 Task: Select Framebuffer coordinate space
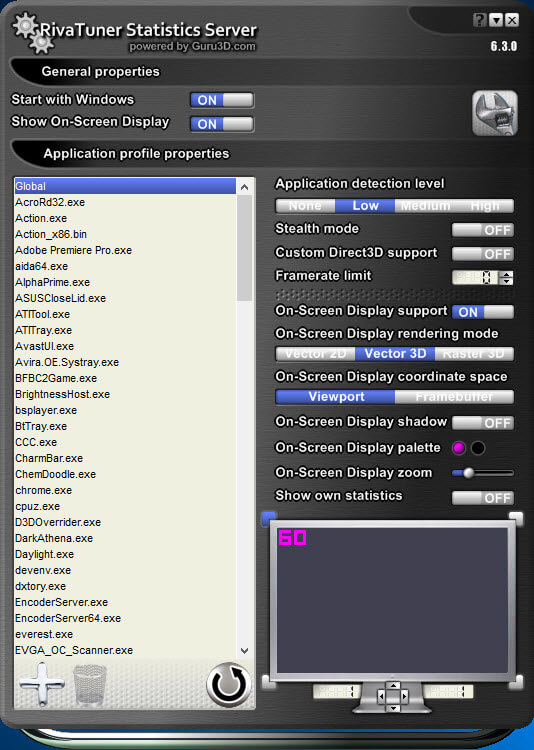click(x=454, y=397)
